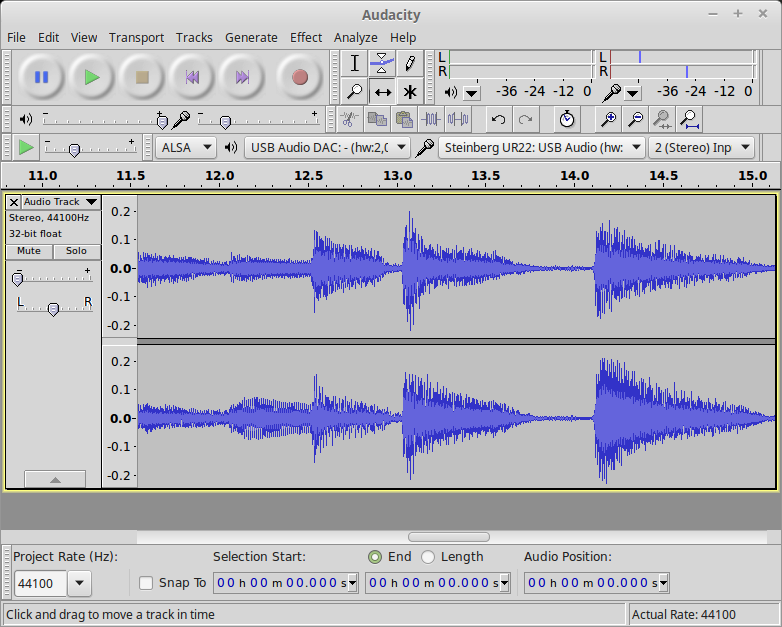The width and height of the screenshot is (782, 627).
Task: Close the Audio Track with X button
Action: tap(14, 202)
